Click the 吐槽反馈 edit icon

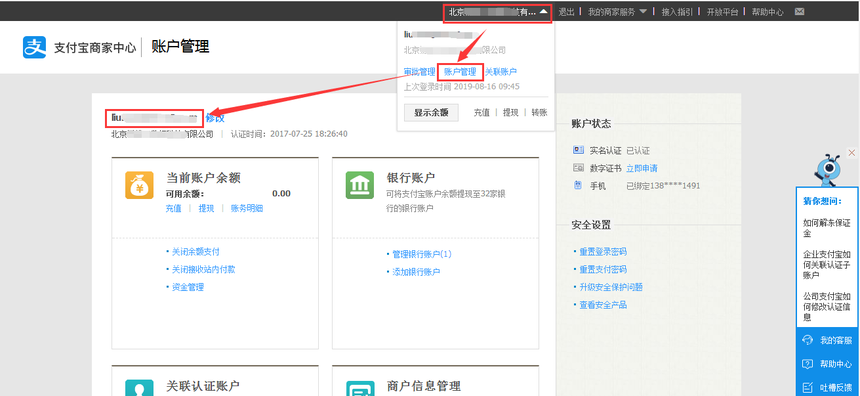pos(807,387)
